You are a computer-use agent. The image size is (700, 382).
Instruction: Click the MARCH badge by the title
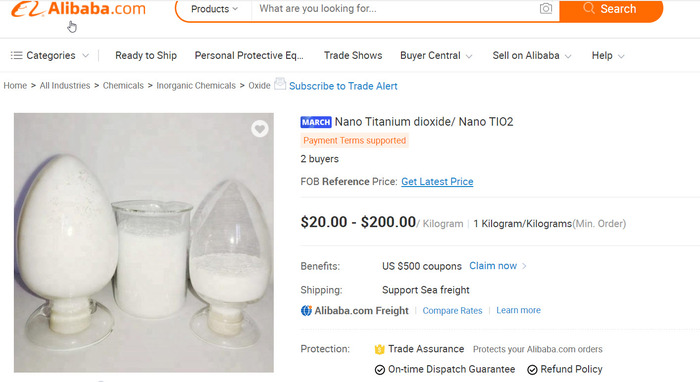click(316, 122)
